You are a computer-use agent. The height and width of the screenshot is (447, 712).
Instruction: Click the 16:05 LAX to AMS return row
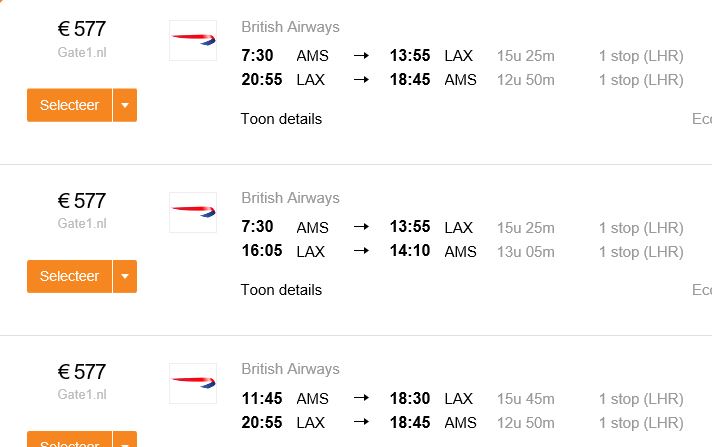click(462, 251)
